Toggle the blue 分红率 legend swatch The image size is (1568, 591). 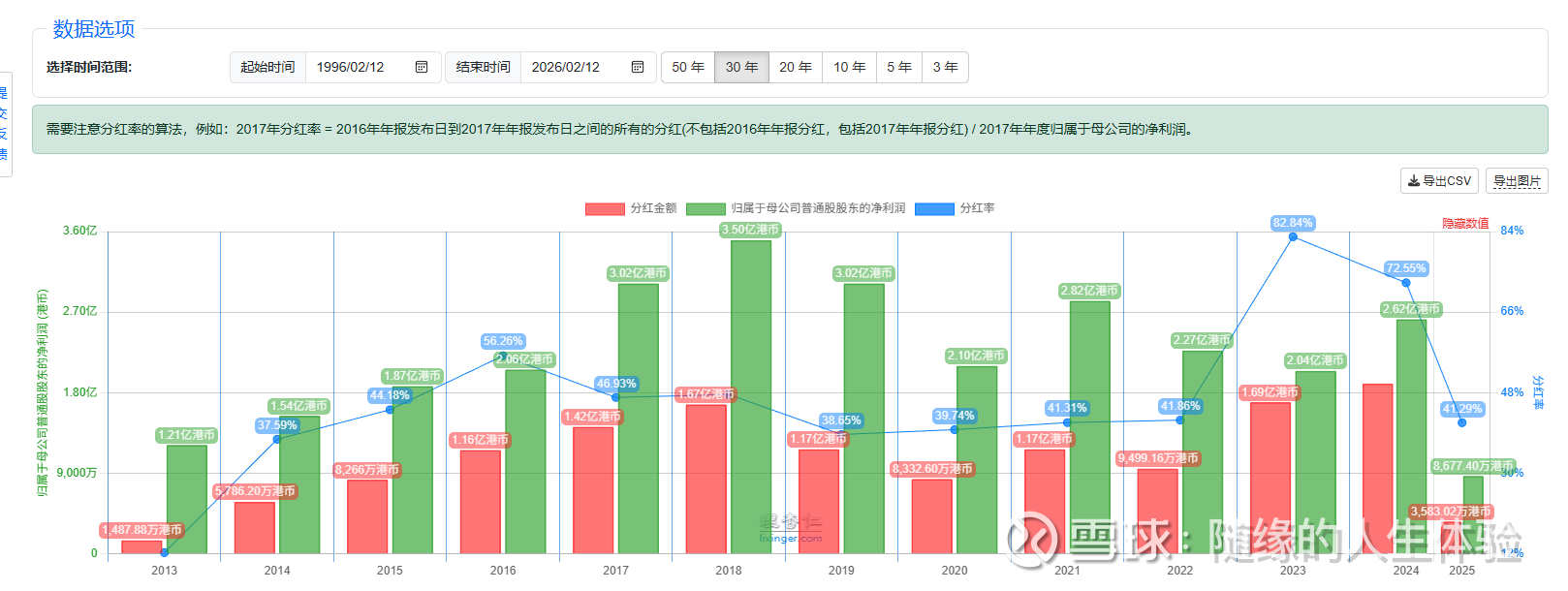[x=934, y=209]
